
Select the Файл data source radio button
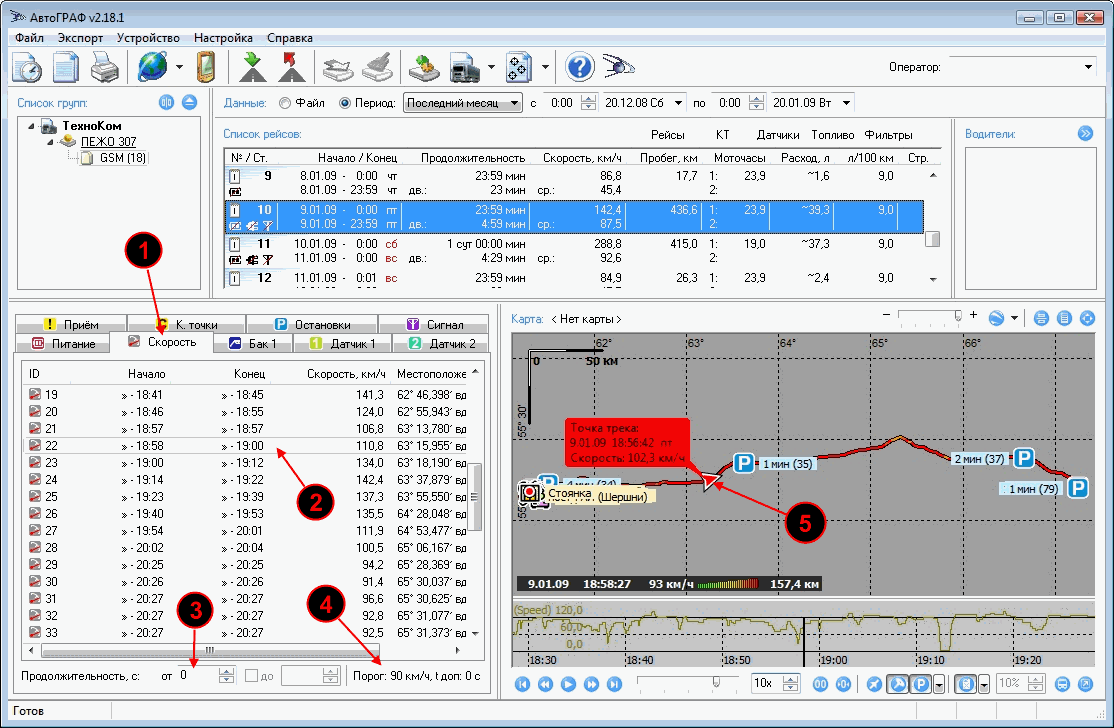(x=285, y=103)
